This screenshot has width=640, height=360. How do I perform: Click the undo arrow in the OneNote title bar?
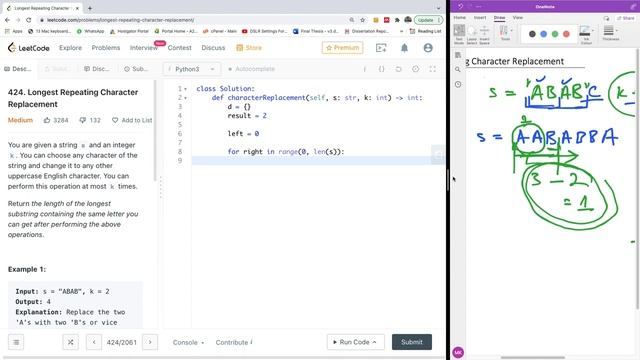[x=460, y=7]
